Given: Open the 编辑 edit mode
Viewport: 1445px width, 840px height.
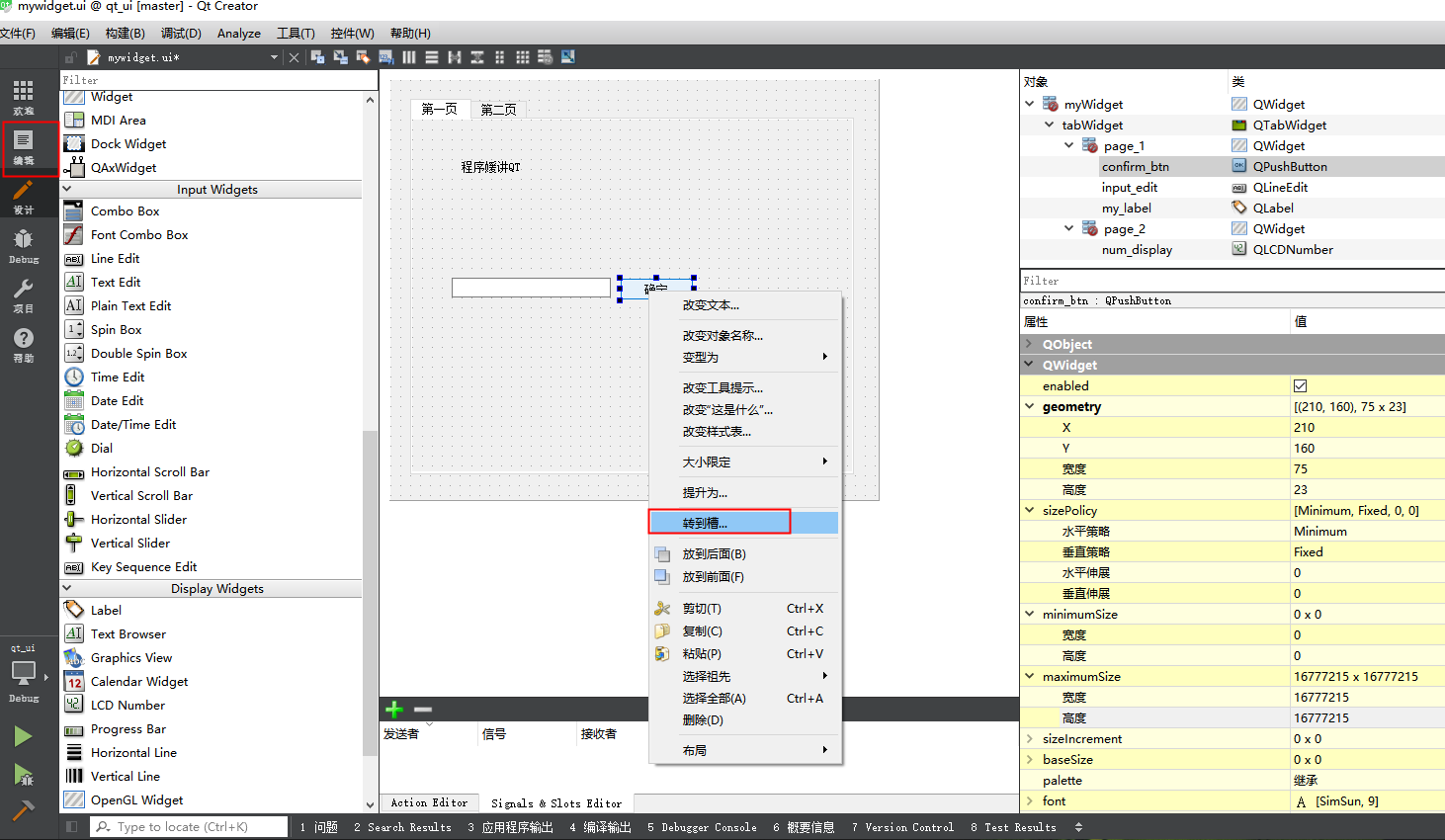Looking at the screenshot, I should (24, 147).
